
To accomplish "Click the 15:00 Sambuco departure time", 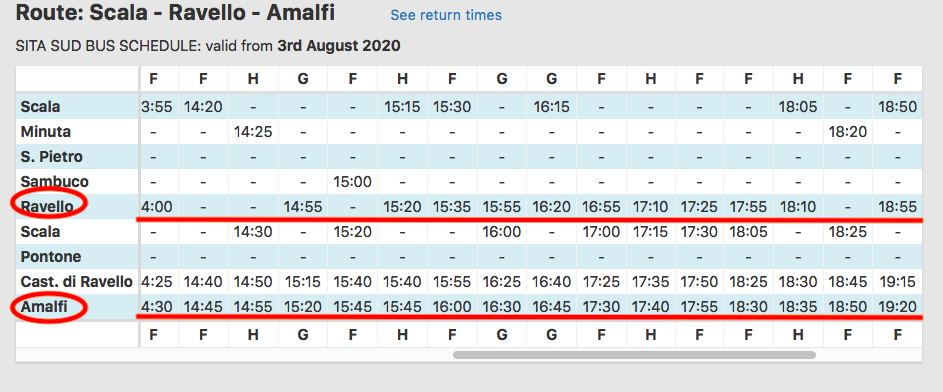I will [x=352, y=182].
